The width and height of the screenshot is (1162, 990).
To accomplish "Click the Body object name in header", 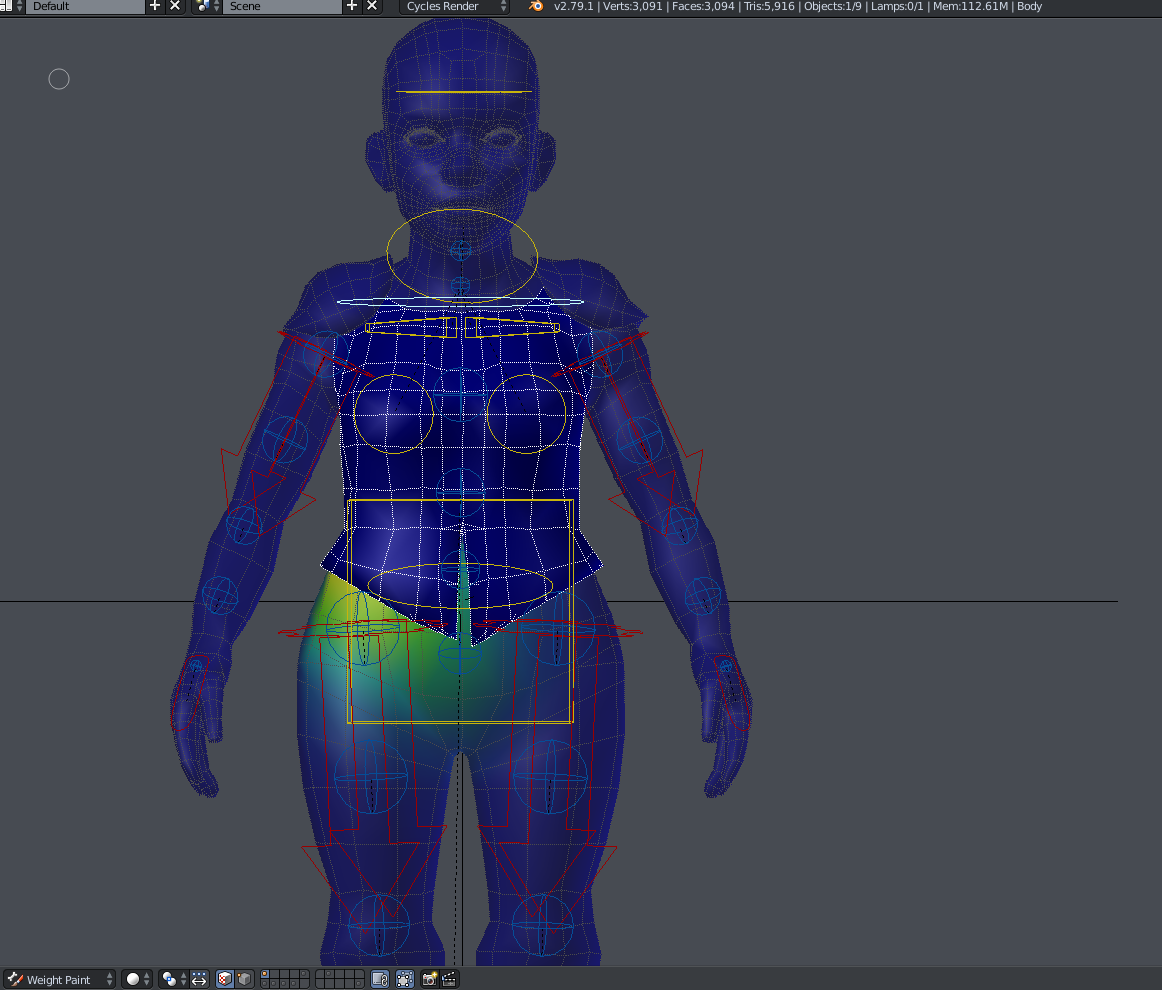I will click(1029, 6).
